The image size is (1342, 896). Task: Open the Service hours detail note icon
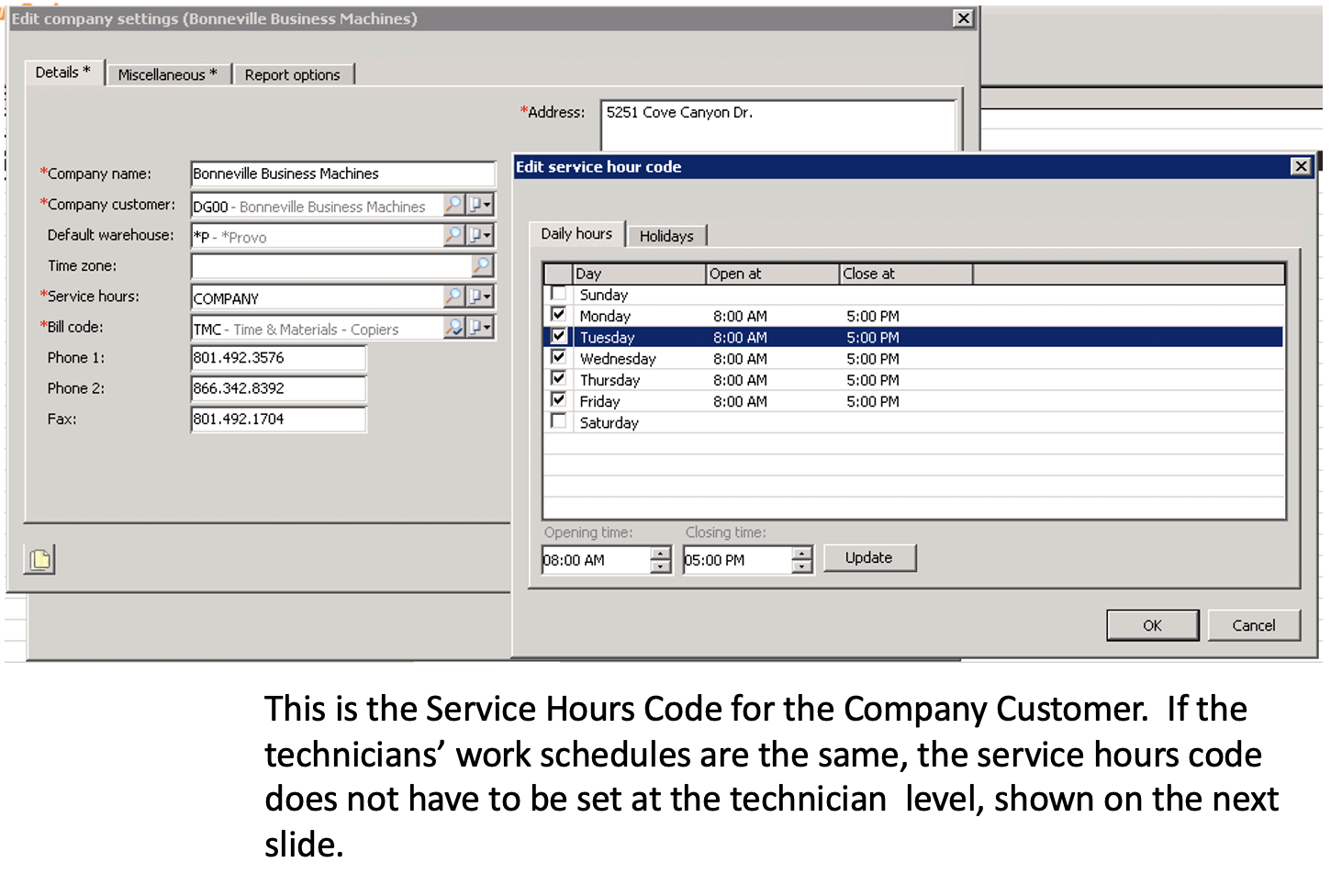tap(474, 297)
